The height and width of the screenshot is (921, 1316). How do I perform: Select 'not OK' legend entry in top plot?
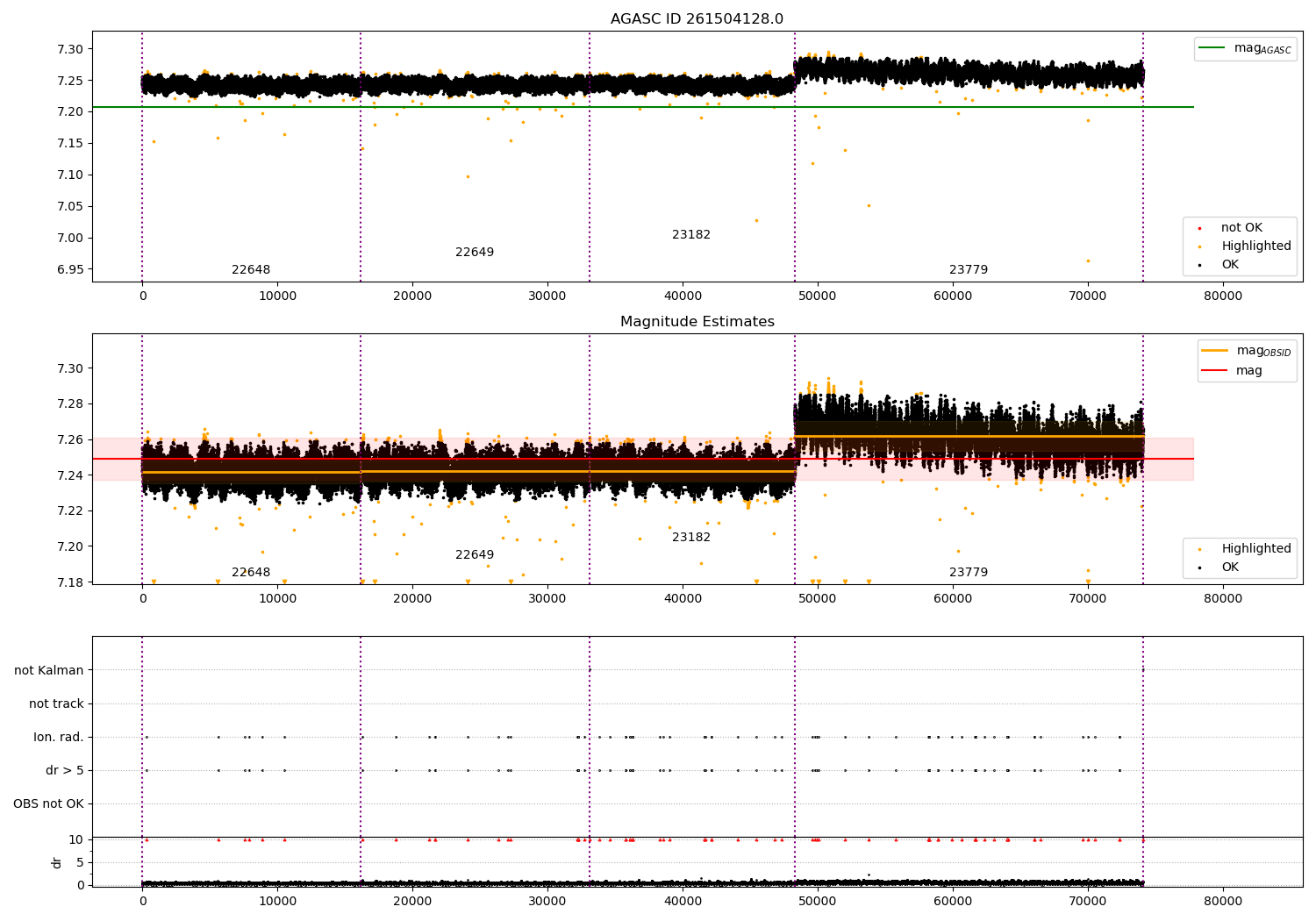(1241, 228)
